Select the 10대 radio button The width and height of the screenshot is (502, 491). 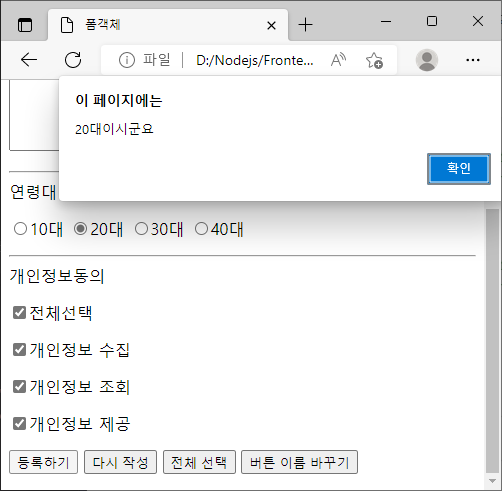pos(20,229)
